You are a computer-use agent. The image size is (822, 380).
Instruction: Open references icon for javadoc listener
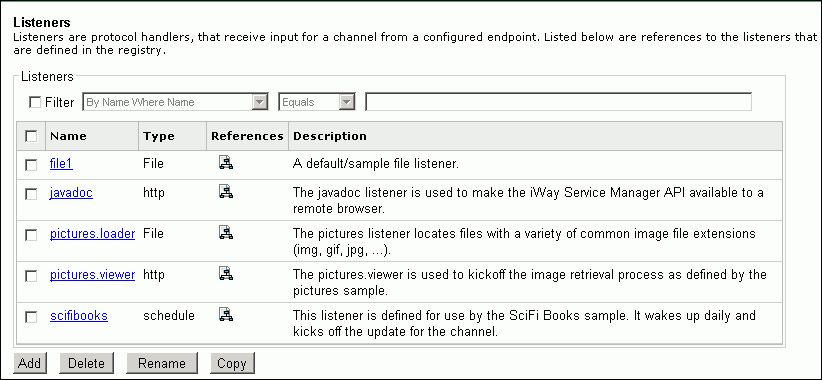tap(226, 191)
